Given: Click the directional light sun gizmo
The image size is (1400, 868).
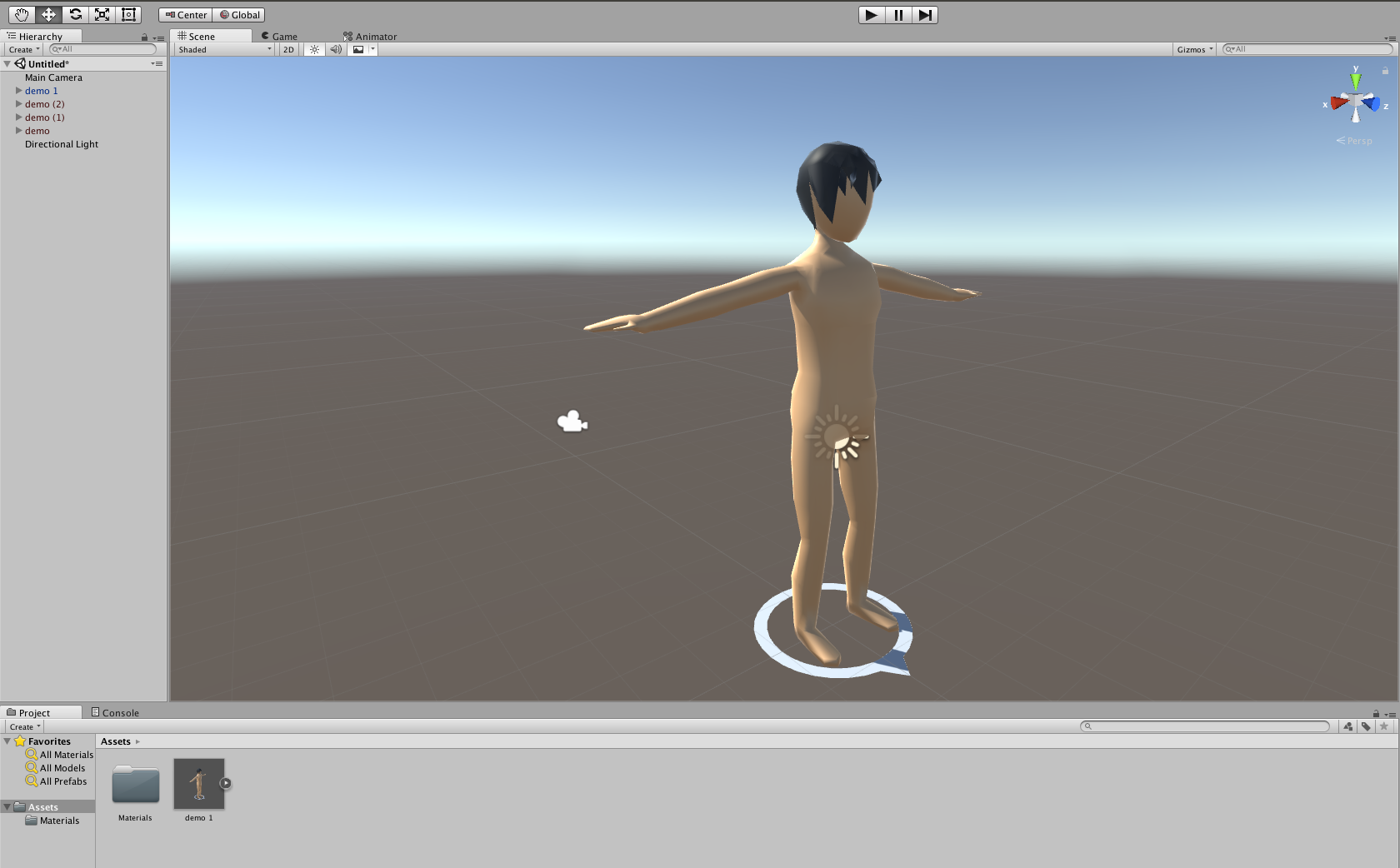Looking at the screenshot, I should [x=837, y=436].
